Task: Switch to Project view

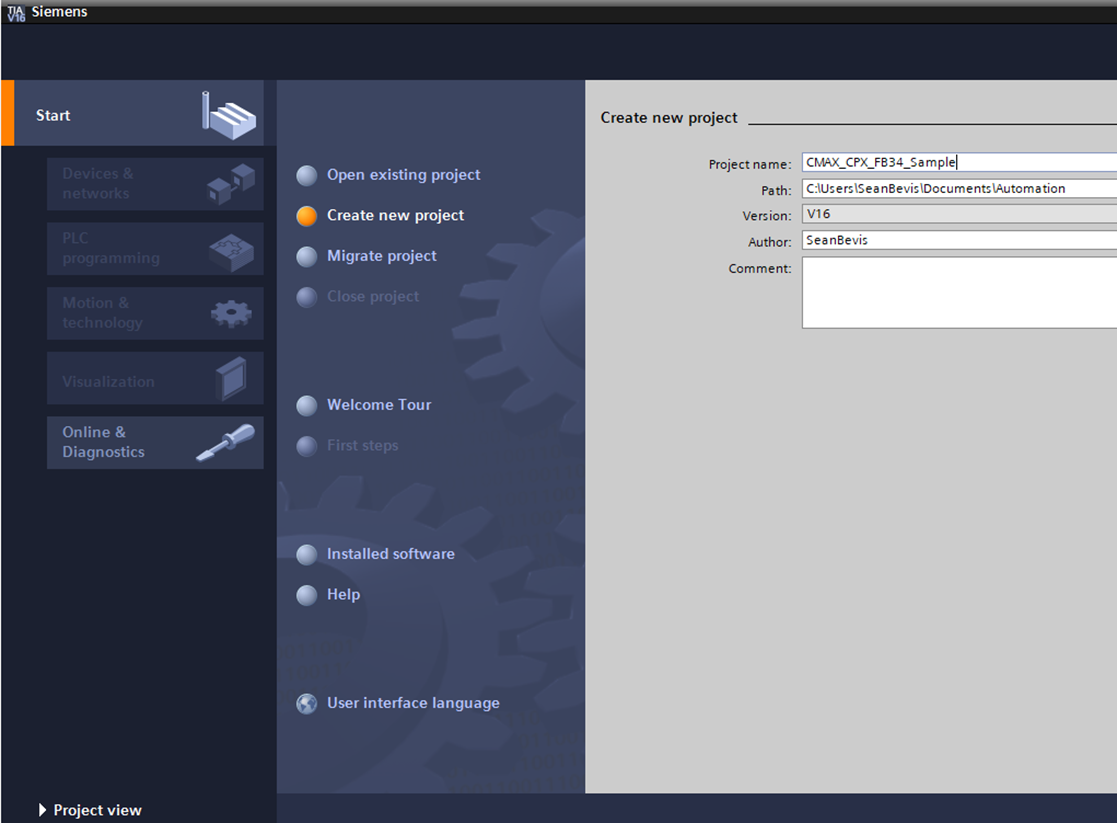Action: coord(98,810)
